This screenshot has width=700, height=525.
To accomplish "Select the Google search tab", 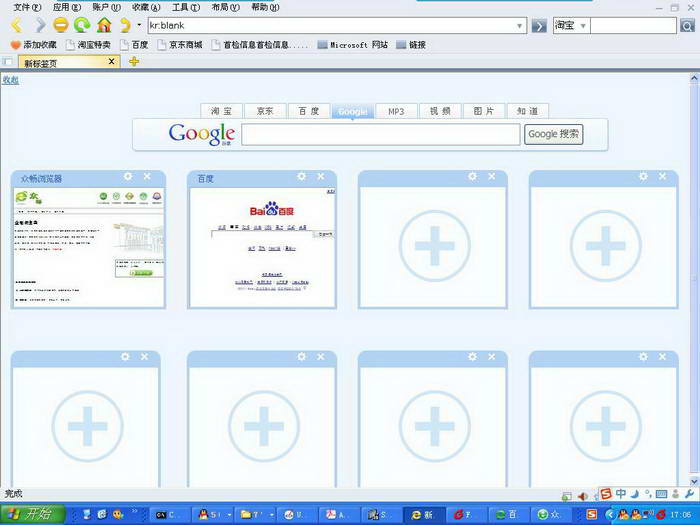I will [x=353, y=111].
